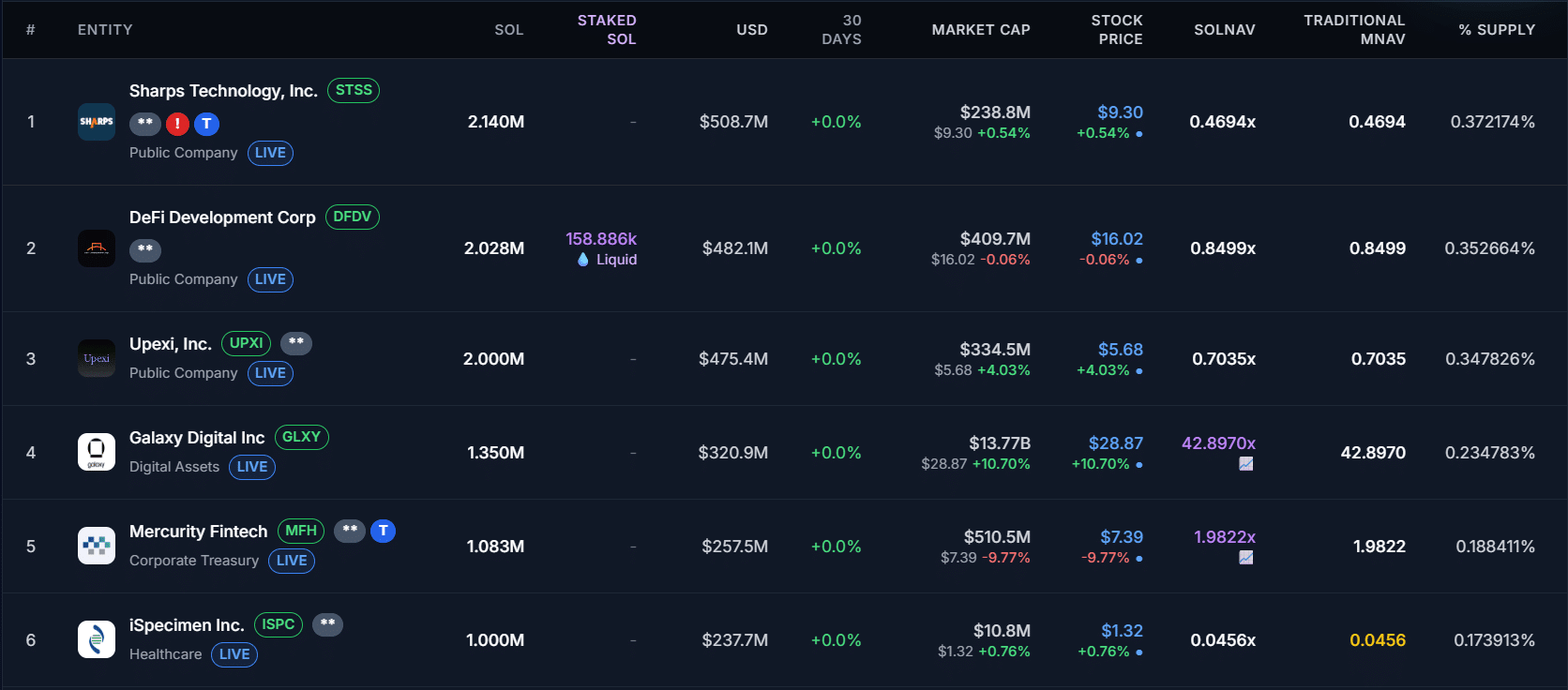
Task: Click the $16.02 stock price for DFDV
Action: click(x=1116, y=239)
